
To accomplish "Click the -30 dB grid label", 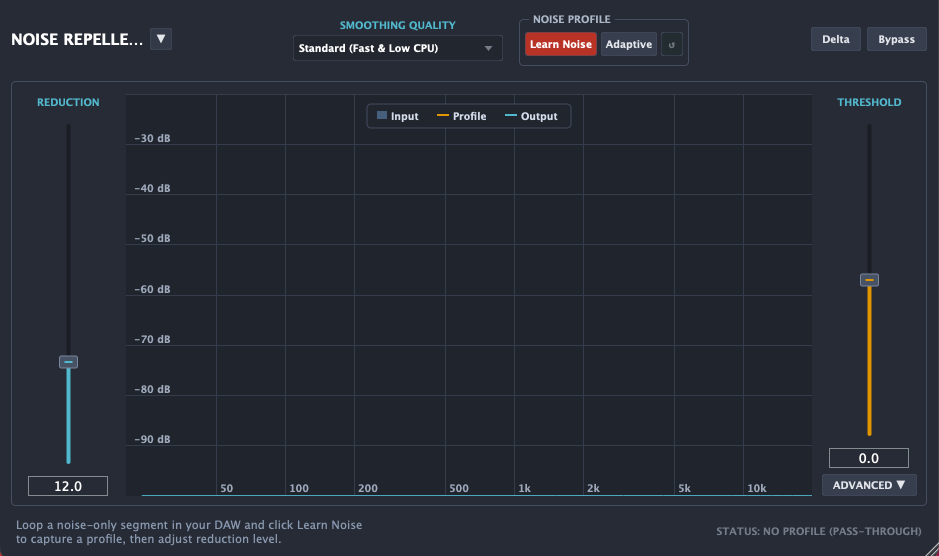I will pos(152,138).
